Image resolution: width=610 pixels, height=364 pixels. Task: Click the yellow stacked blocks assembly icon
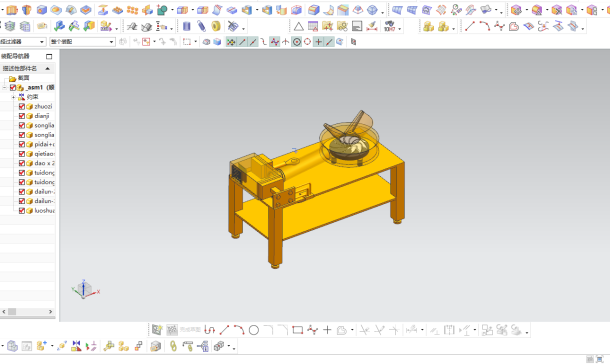click(x=428, y=26)
